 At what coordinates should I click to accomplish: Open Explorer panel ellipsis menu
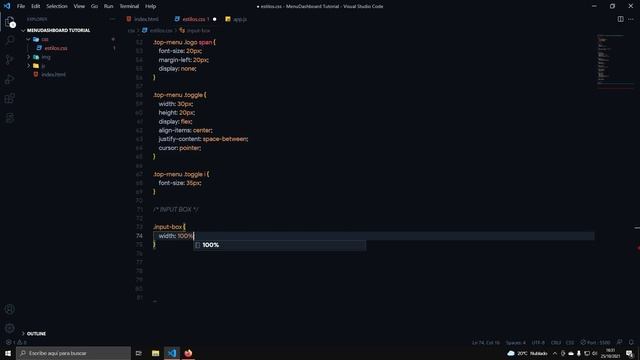112,19
